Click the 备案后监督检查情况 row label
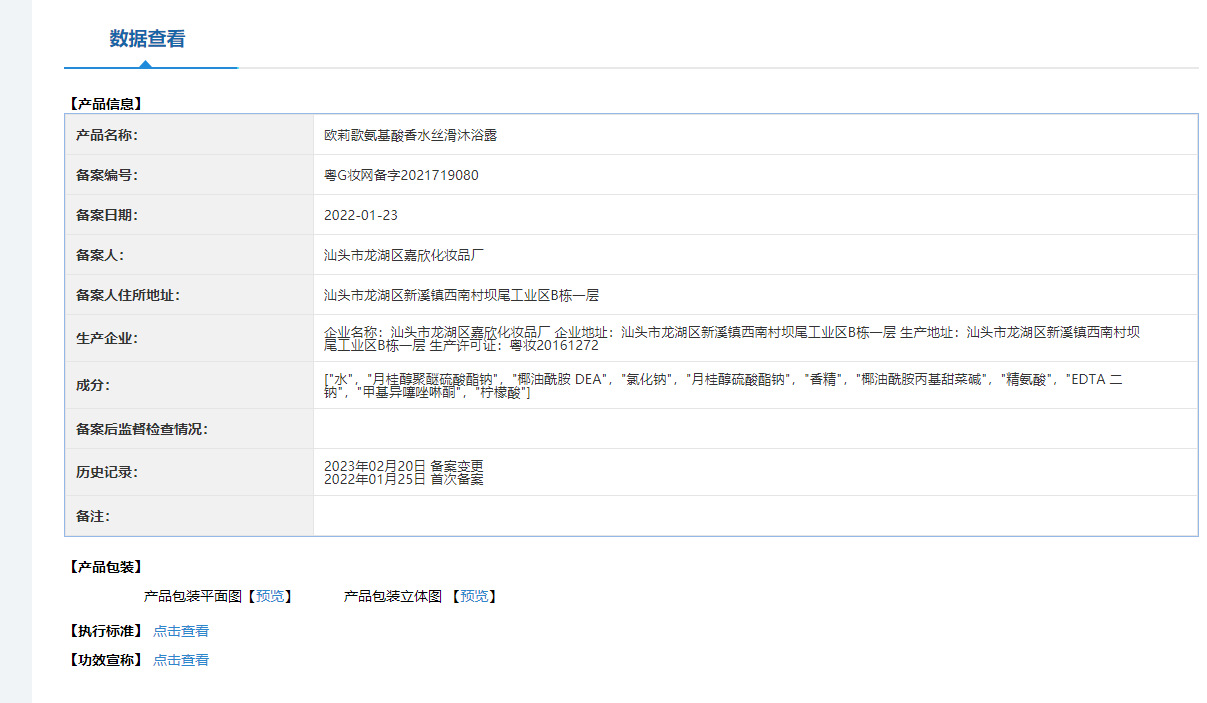The width and height of the screenshot is (1207, 703). (x=142, y=429)
